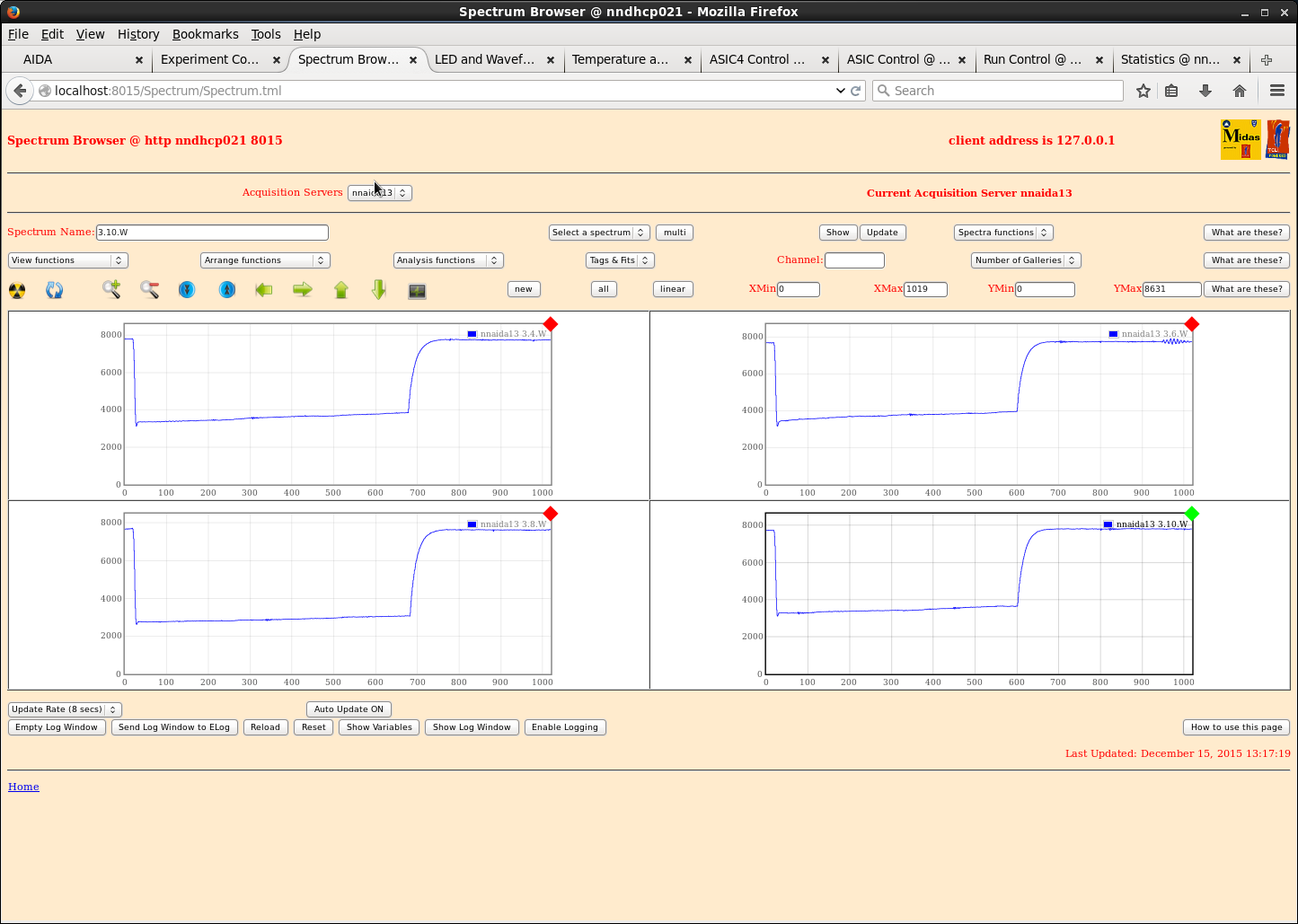The image size is (1298, 924).
Task: Toggle the Auto Update ON button
Action: 349,709
